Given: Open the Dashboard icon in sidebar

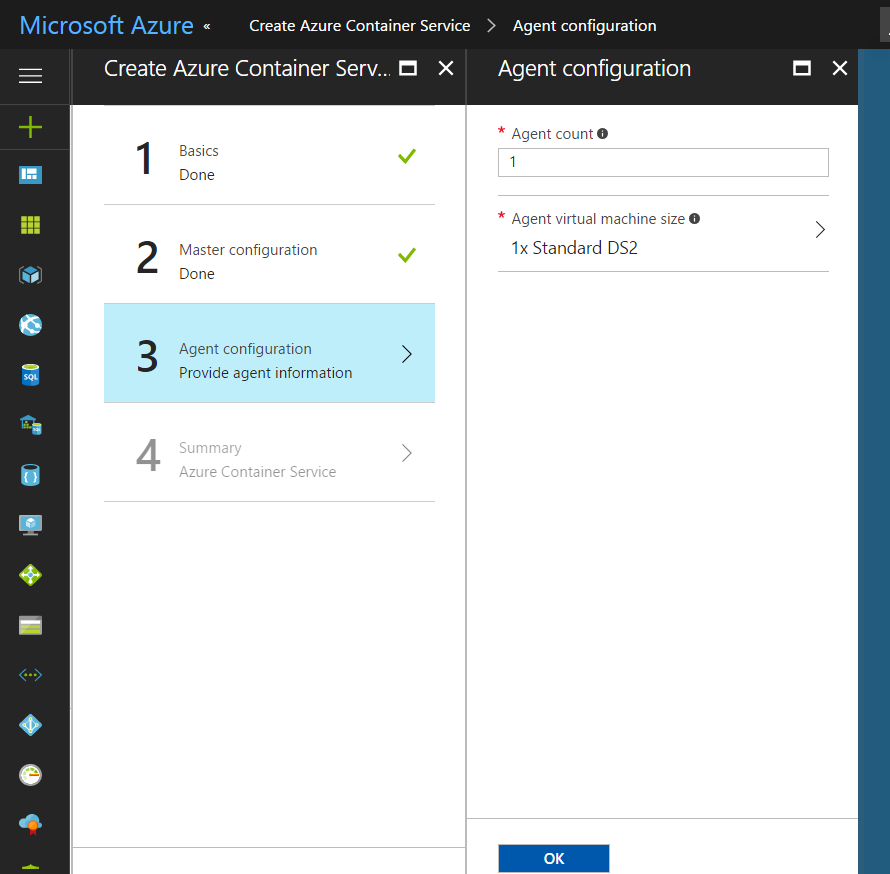Looking at the screenshot, I should (x=31, y=175).
